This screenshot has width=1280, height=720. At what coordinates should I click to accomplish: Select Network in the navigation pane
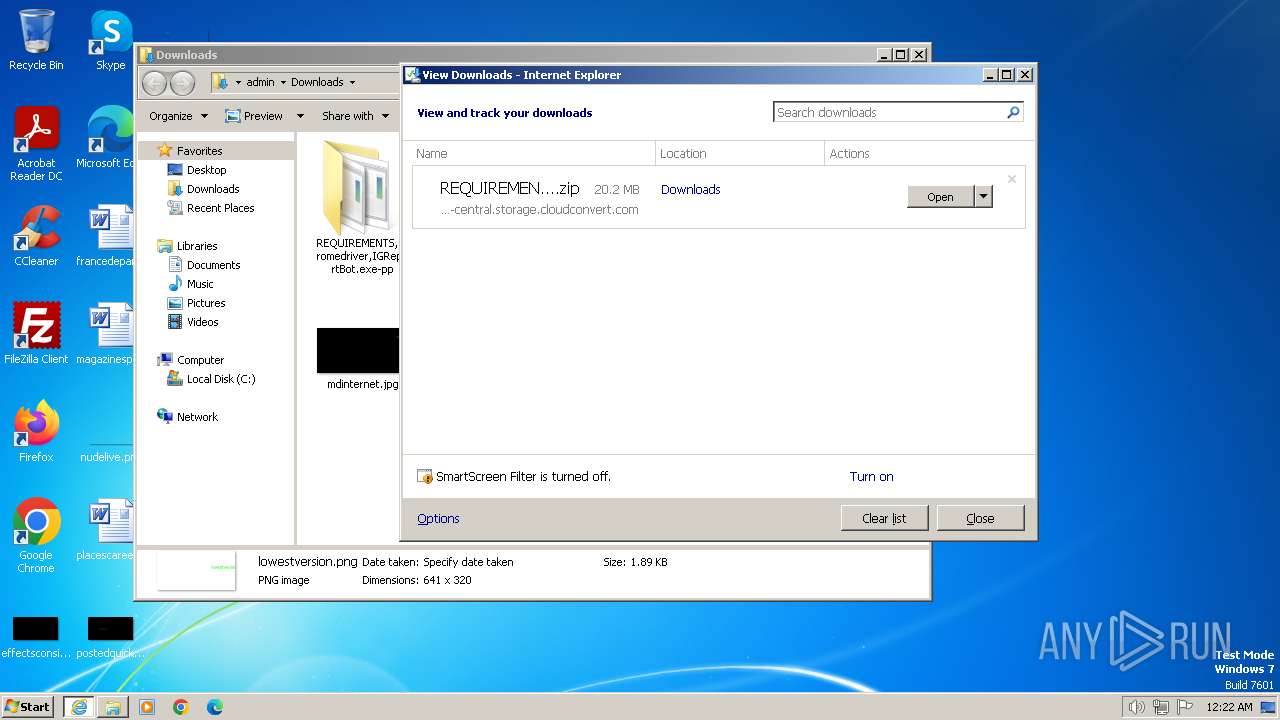click(196, 417)
